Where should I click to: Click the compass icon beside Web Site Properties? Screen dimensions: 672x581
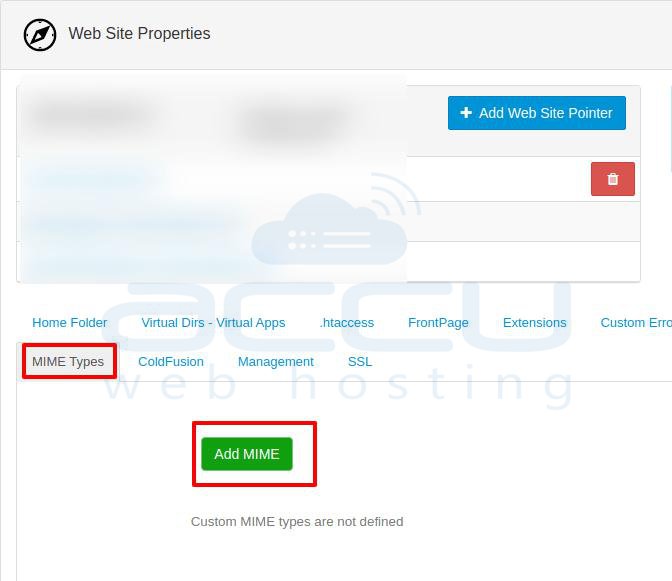(40, 35)
